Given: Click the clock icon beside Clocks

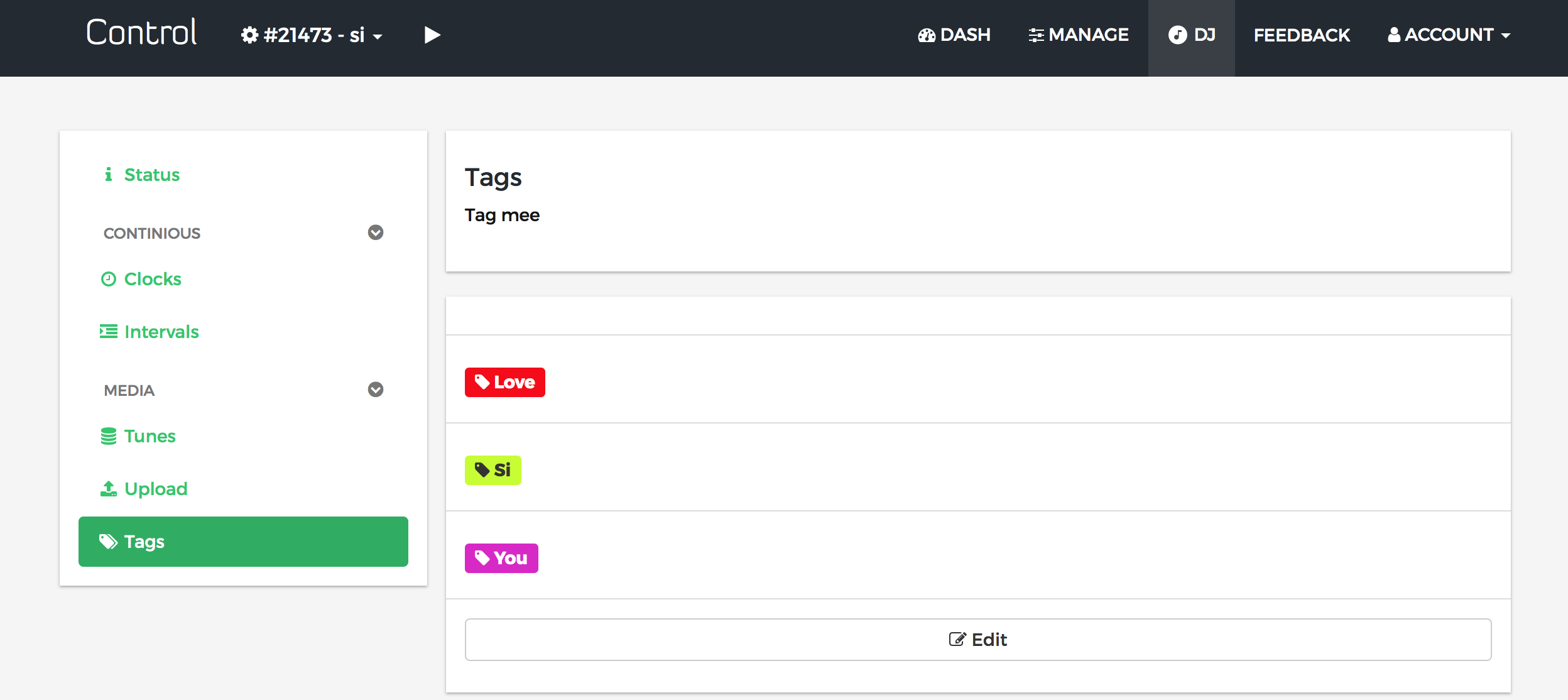Looking at the screenshot, I should tap(109, 279).
